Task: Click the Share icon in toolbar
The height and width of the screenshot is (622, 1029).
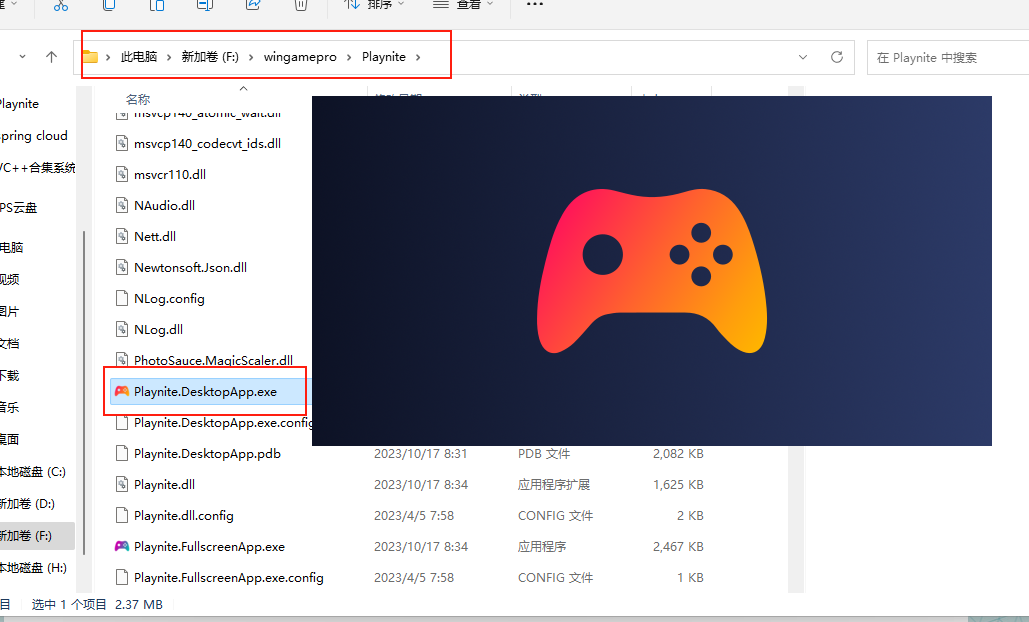Action: click(253, 6)
